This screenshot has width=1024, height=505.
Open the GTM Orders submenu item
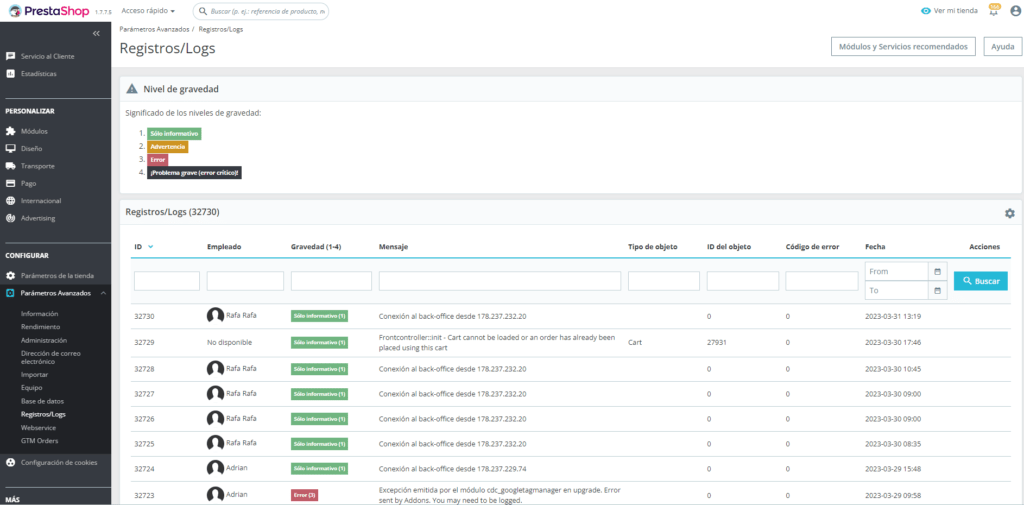tap(39, 441)
